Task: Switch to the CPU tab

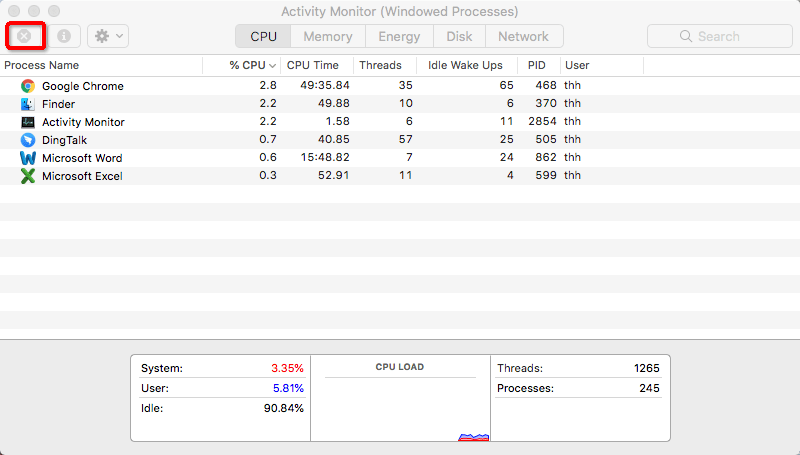Action: 263,36
